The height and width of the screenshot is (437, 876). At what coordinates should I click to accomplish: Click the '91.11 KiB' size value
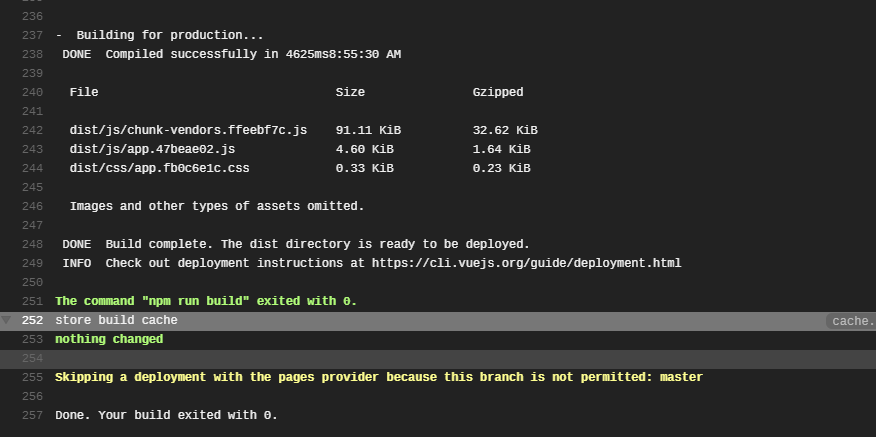pos(368,130)
